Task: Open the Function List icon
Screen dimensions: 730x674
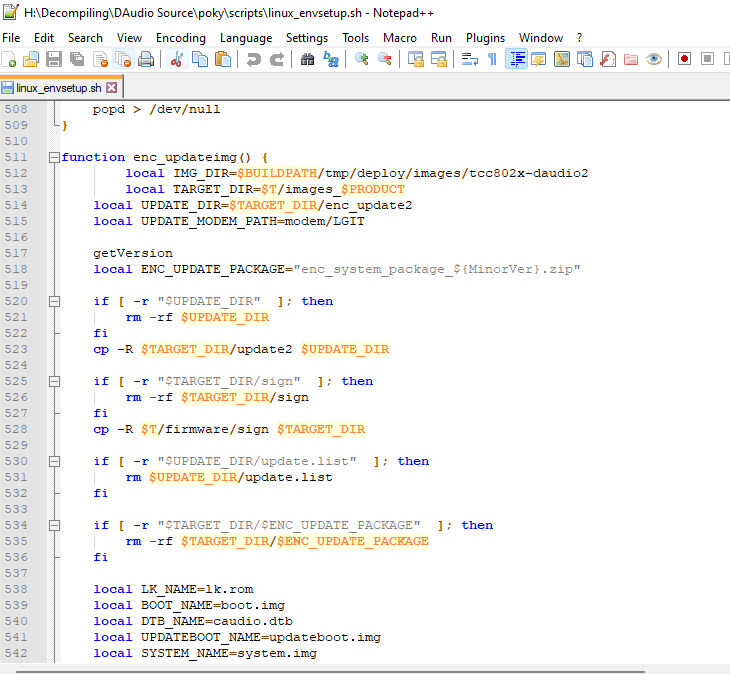Action: click(608, 60)
